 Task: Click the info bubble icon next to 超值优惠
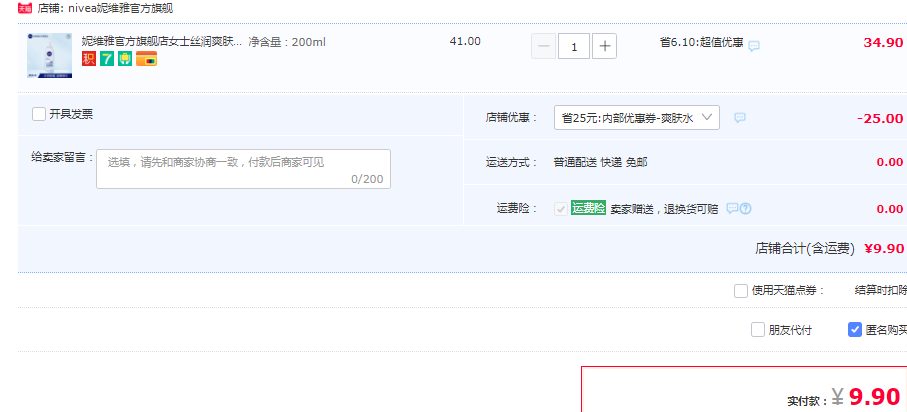coord(754,46)
